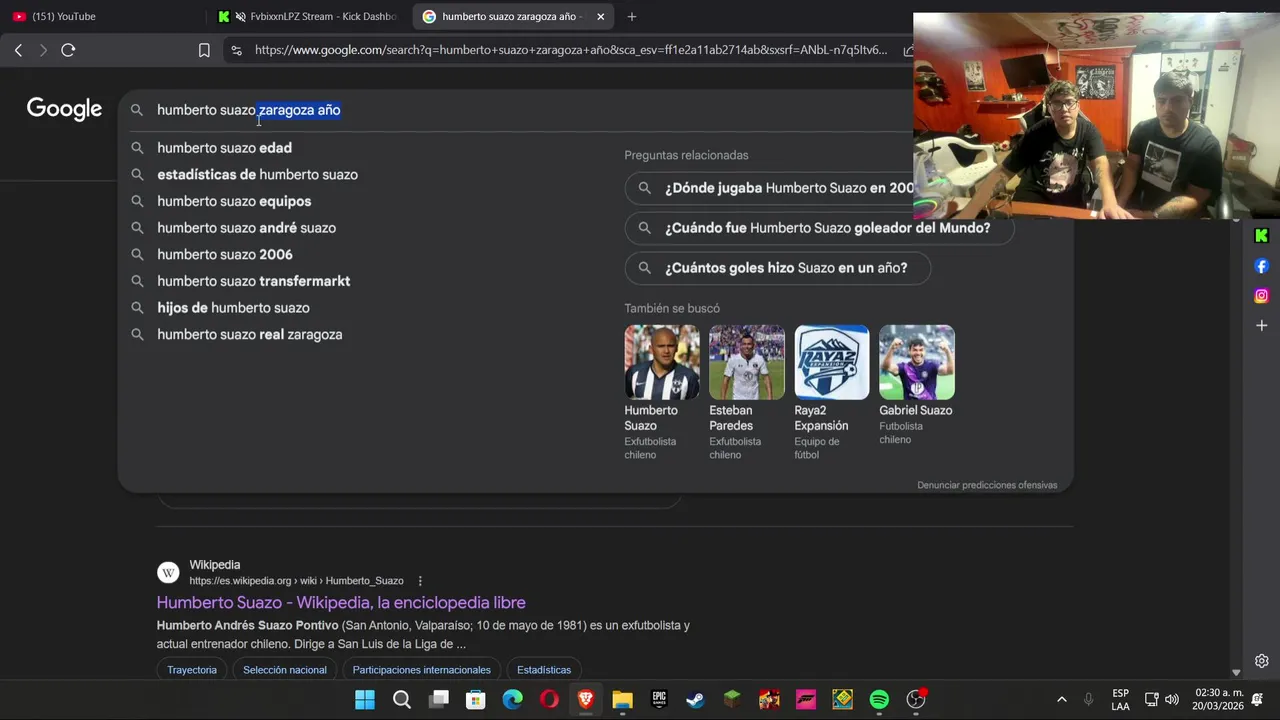Open File Explorer from taskbar

point(622,699)
